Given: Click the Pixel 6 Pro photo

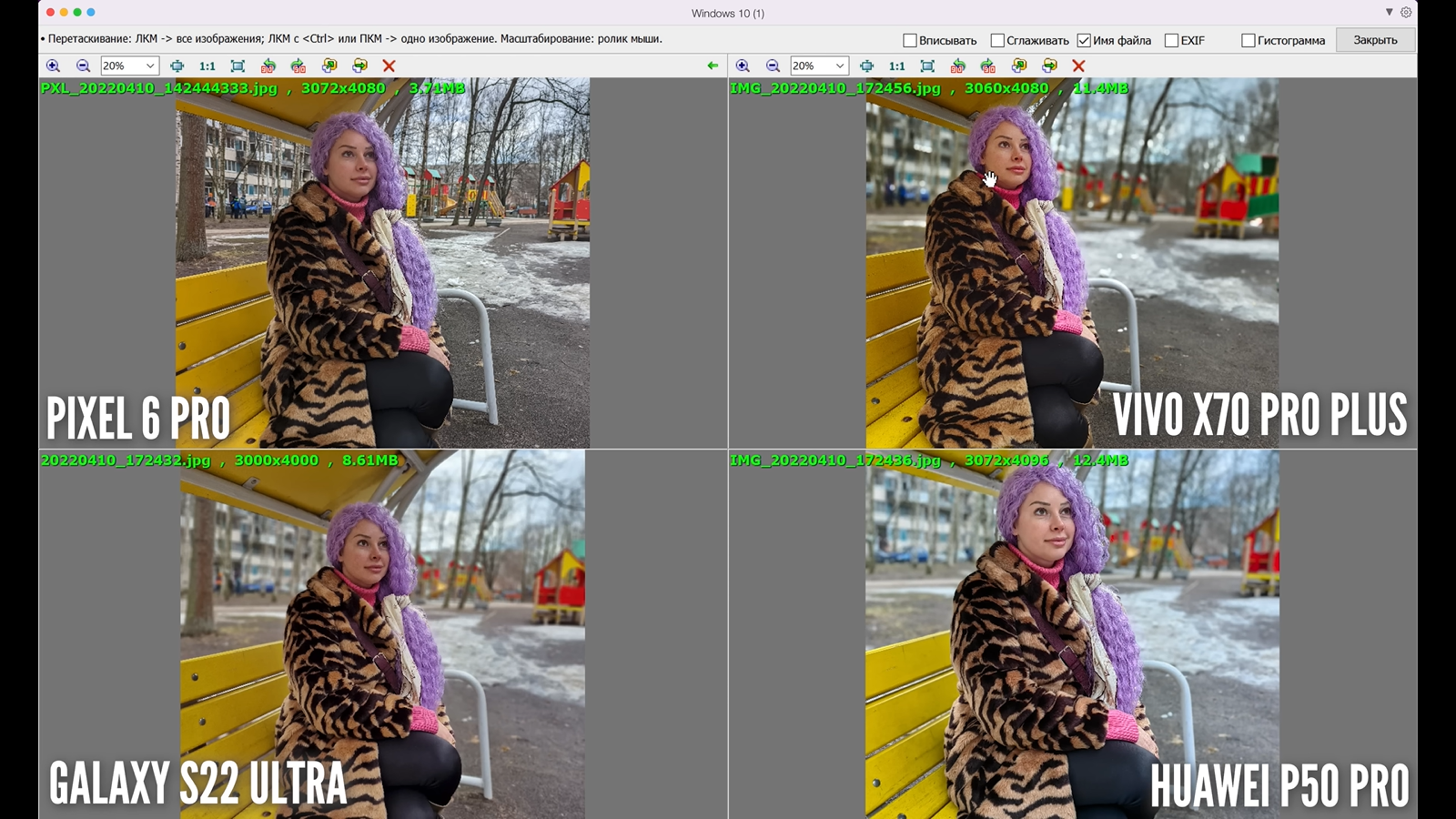Looking at the screenshot, I should point(382,263).
